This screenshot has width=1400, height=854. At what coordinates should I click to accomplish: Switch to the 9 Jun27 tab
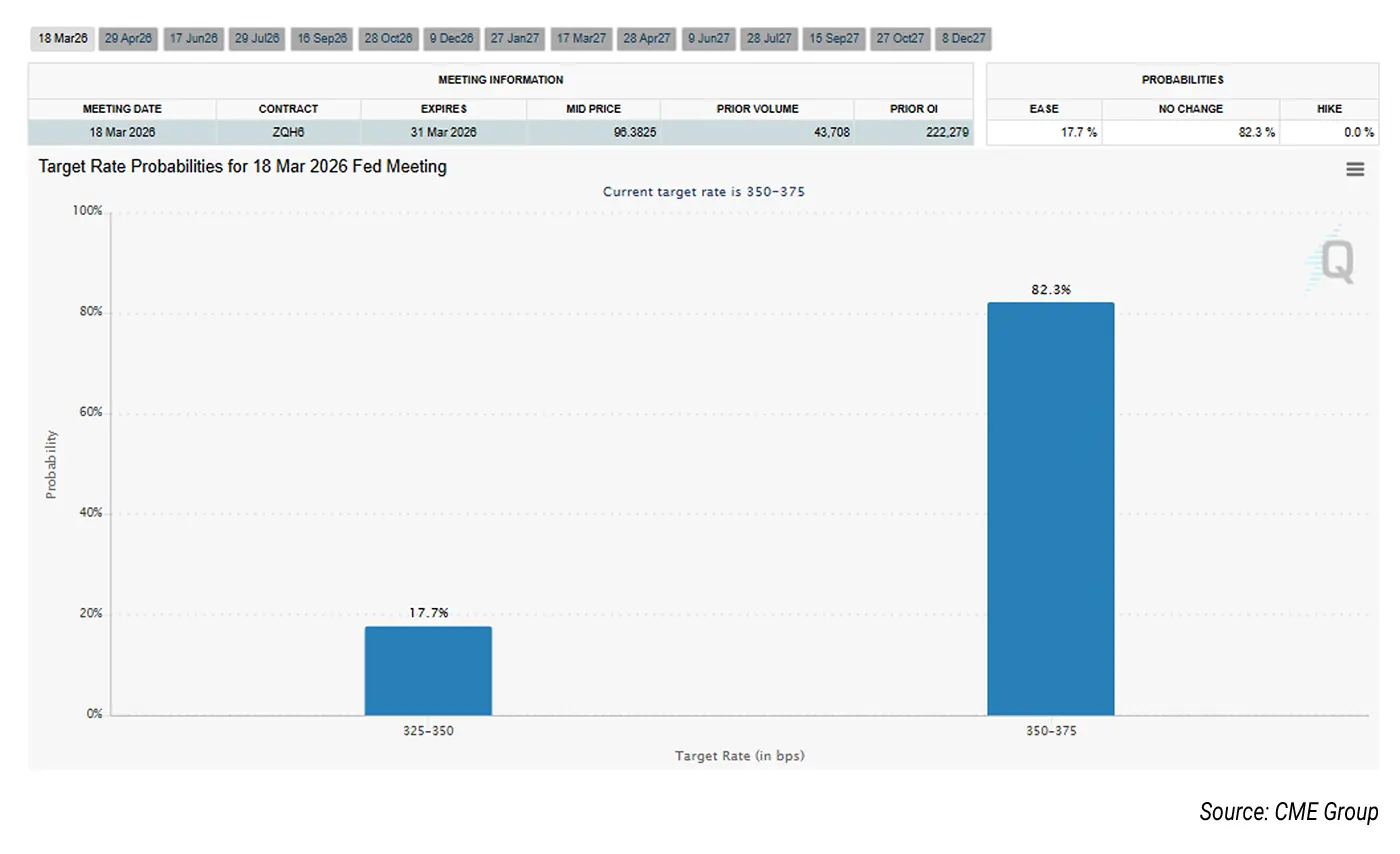point(709,39)
